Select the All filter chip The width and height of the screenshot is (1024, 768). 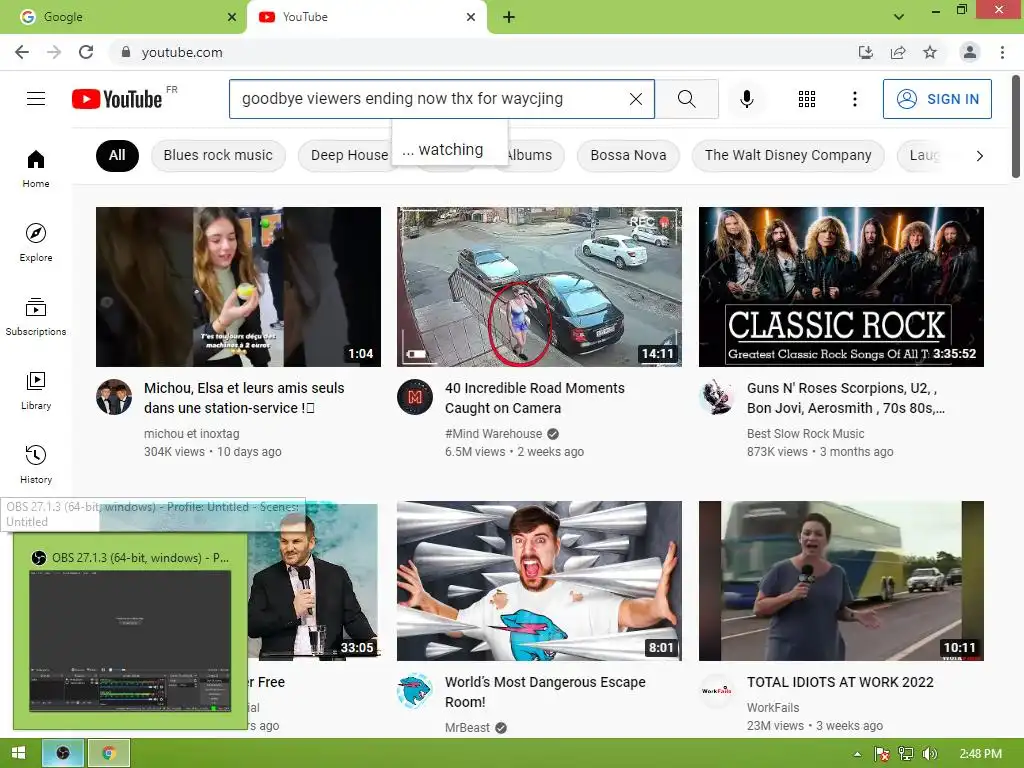coord(117,155)
